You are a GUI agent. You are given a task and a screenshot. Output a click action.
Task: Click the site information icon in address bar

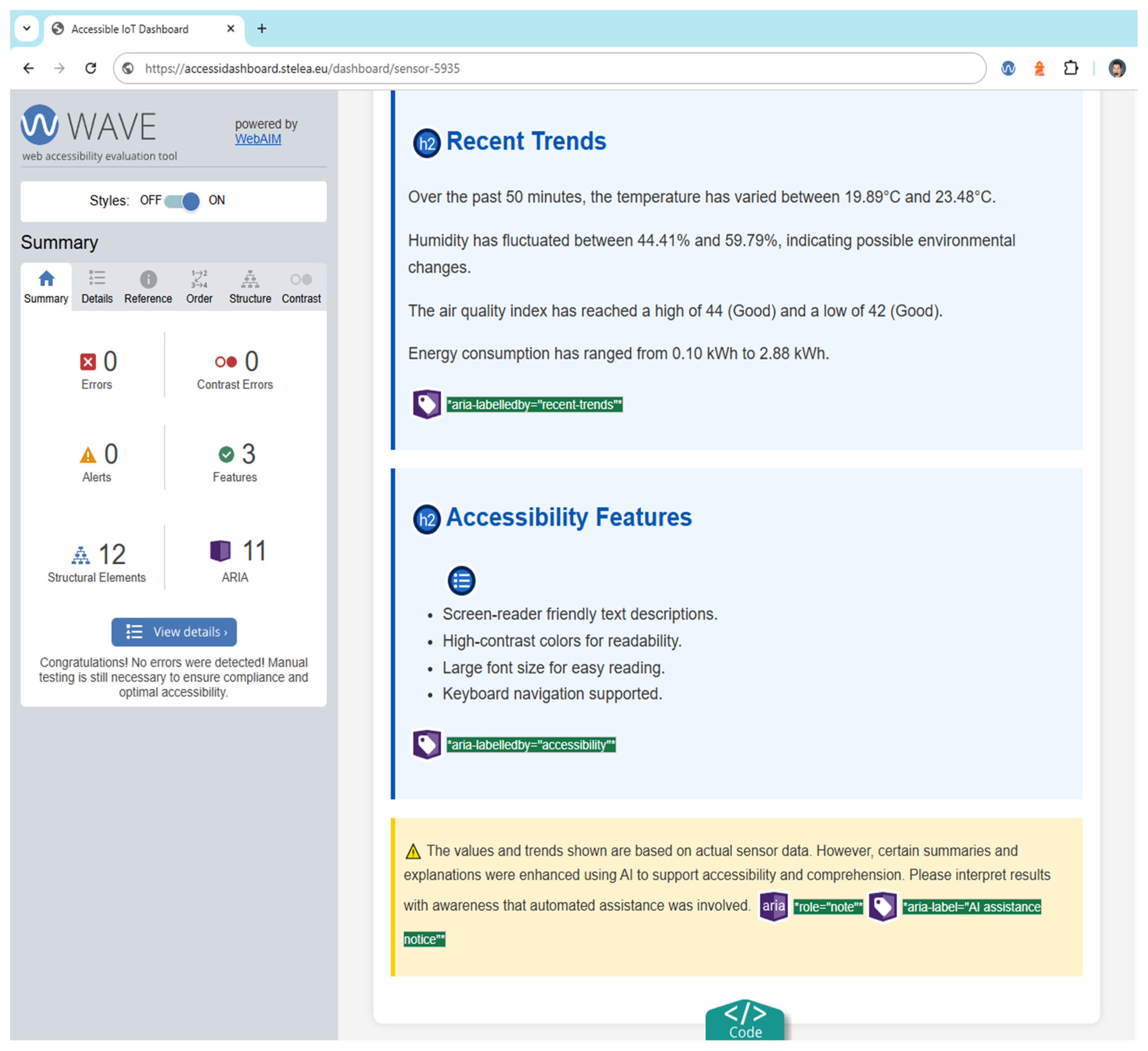point(129,69)
